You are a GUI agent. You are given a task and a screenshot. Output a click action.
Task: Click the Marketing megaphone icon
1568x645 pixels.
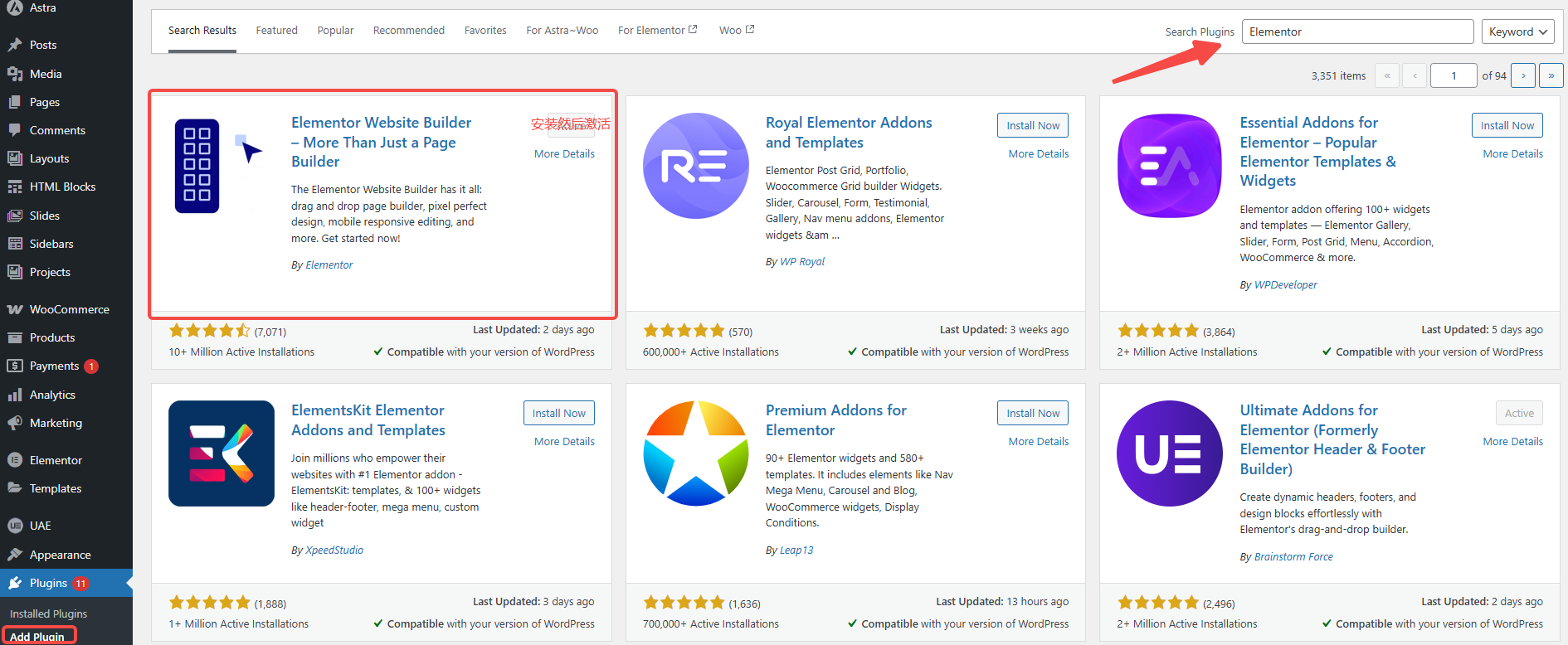click(x=15, y=423)
